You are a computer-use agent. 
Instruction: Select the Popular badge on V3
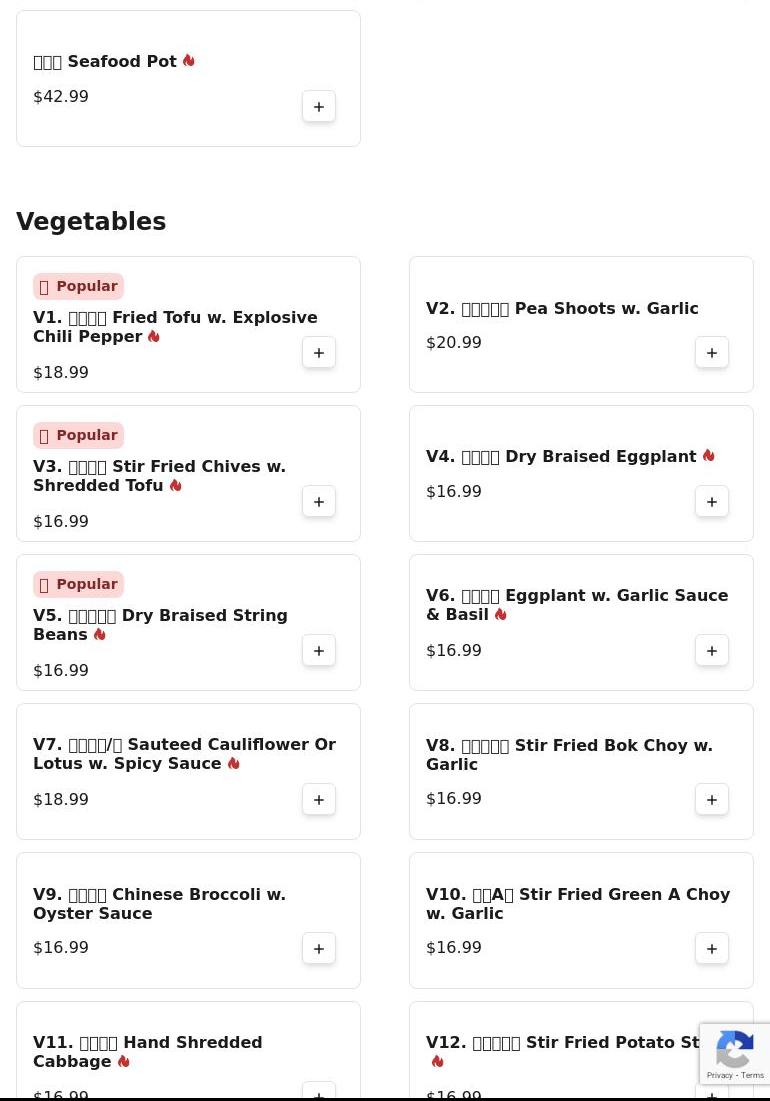point(79,435)
